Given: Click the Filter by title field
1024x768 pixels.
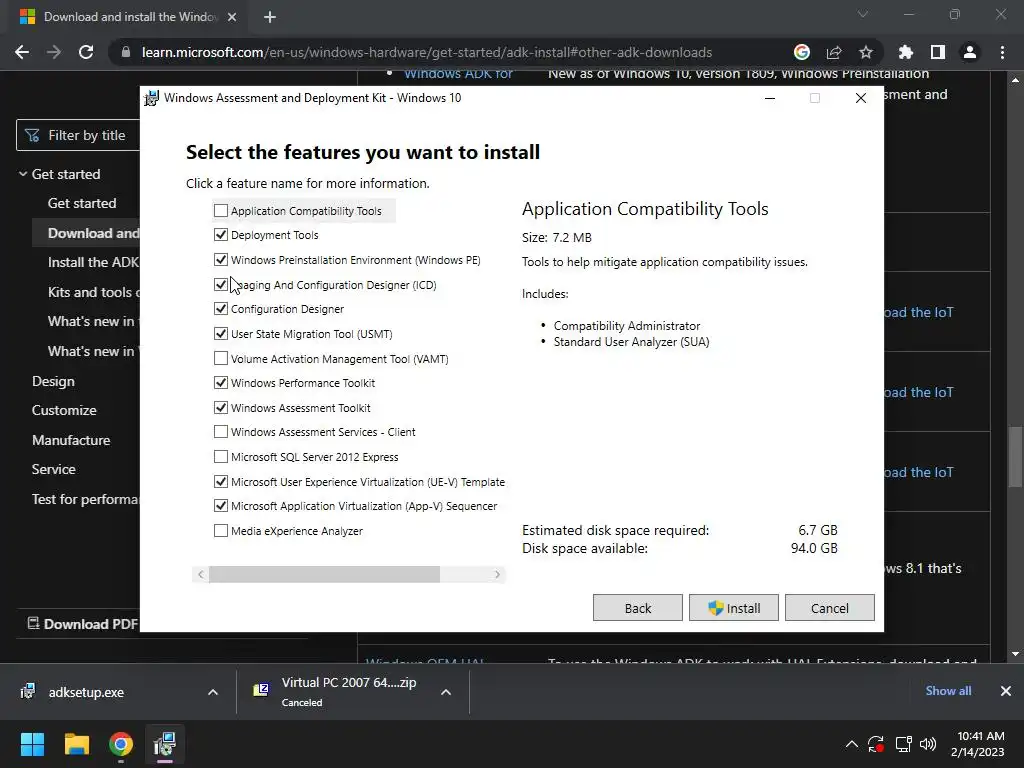Looking at the screenshot, I should [x=78, y=135].
